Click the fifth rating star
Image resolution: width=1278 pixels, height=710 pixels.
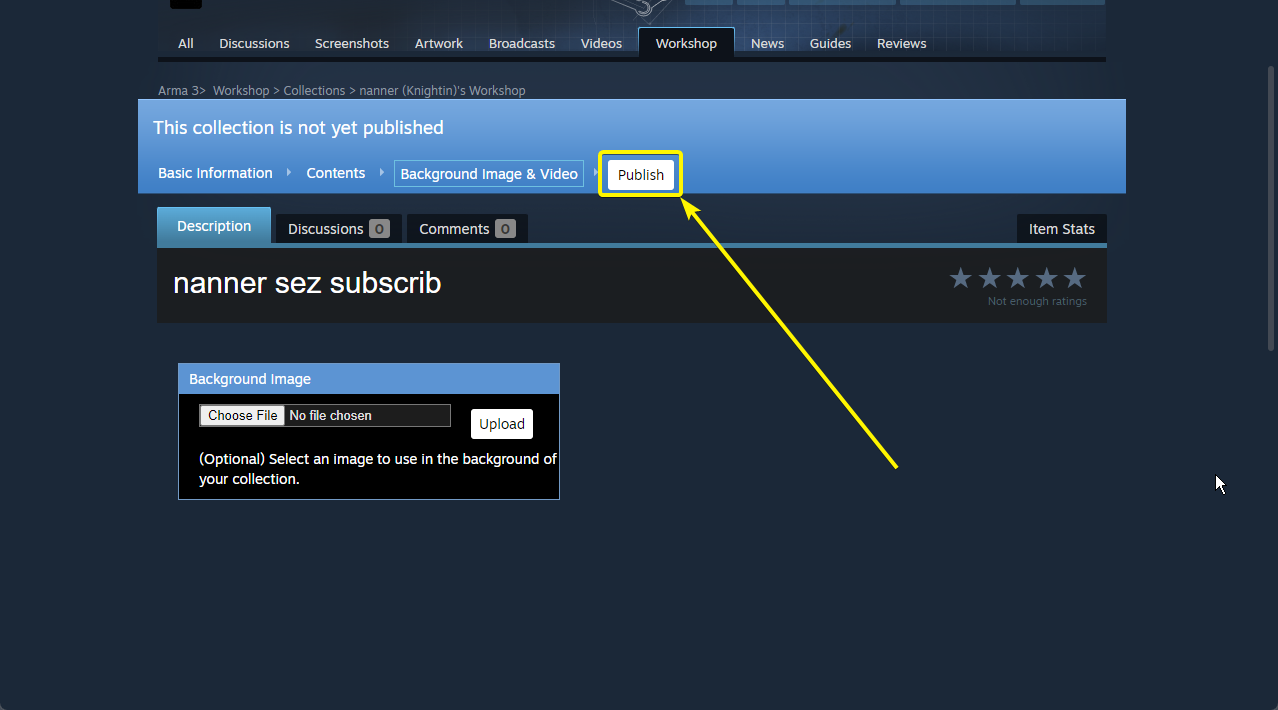pyautogui.click(x=1074, y=278)
